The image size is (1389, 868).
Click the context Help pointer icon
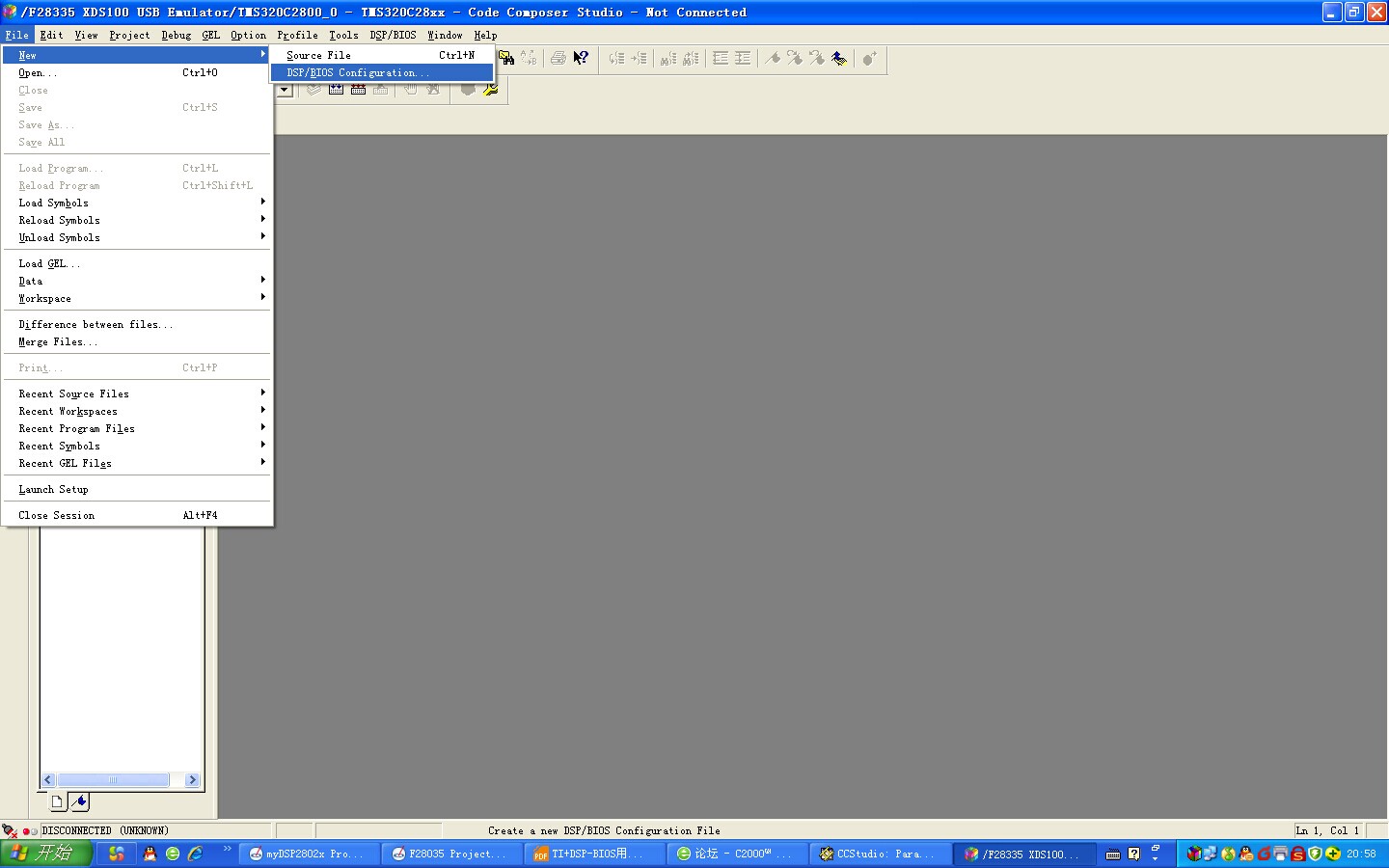581,58
